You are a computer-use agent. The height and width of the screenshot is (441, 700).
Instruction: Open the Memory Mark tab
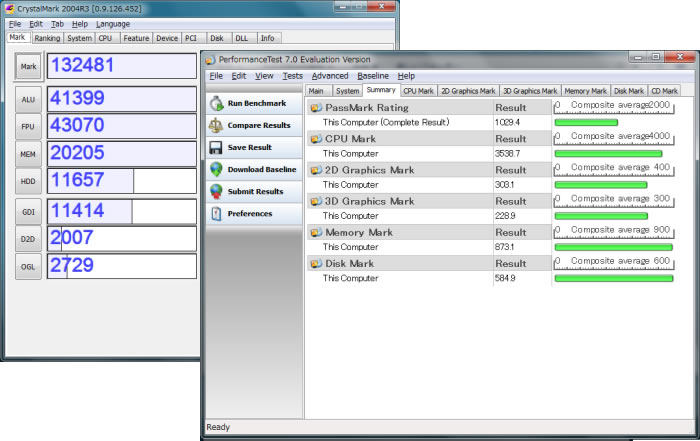point(585,91)
